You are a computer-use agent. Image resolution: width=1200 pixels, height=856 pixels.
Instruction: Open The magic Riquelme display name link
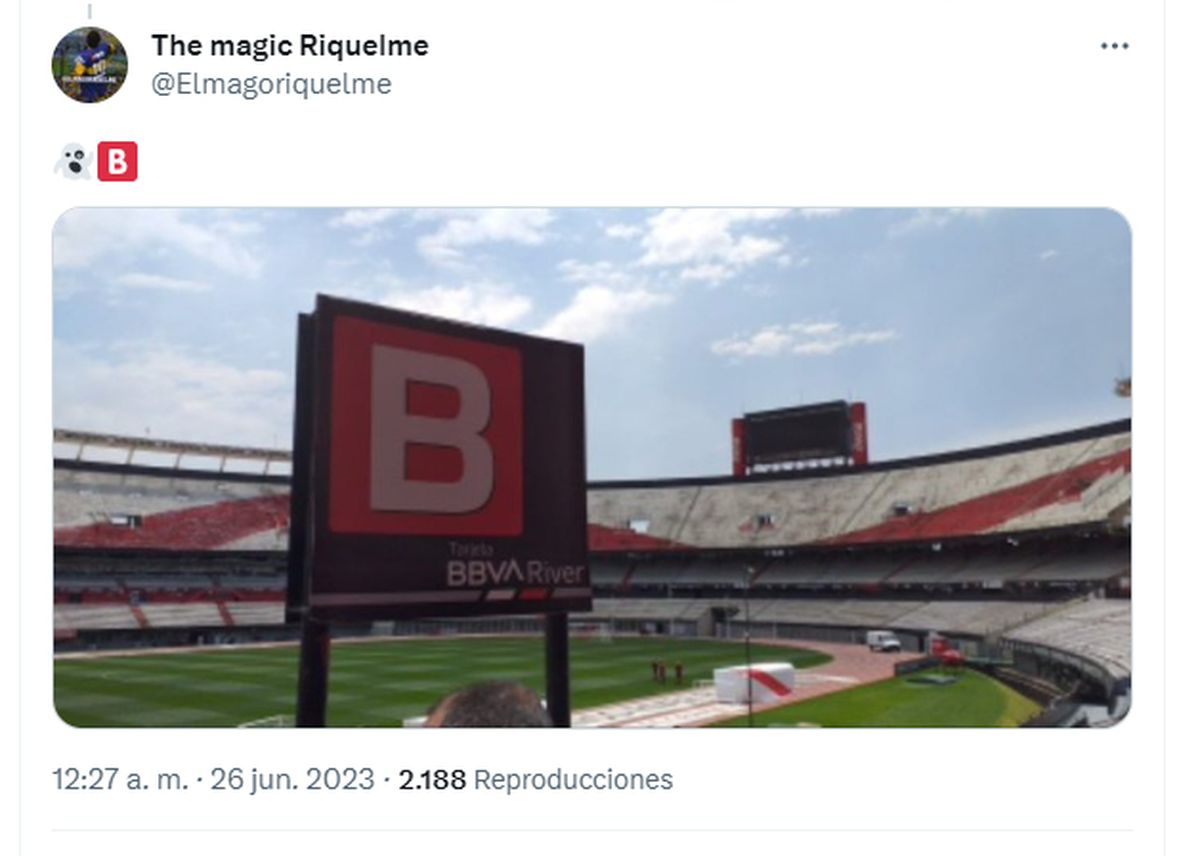click(x=290, y=45)
